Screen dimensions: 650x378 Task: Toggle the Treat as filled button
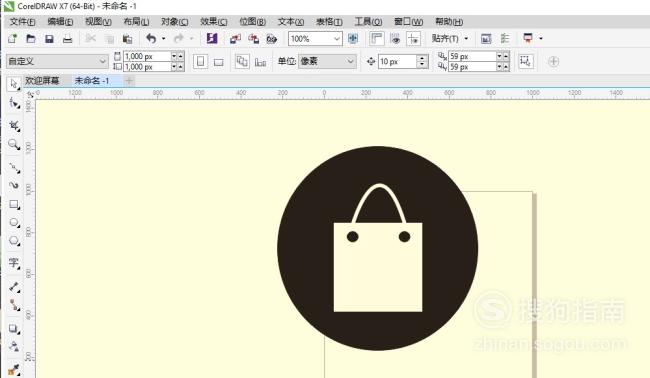click(x=526, y=61)
